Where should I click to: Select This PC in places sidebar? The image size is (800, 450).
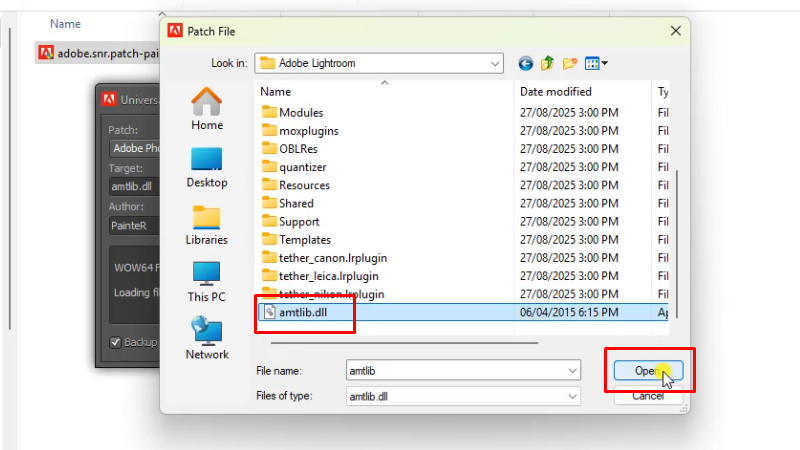[x=207, y=282]
